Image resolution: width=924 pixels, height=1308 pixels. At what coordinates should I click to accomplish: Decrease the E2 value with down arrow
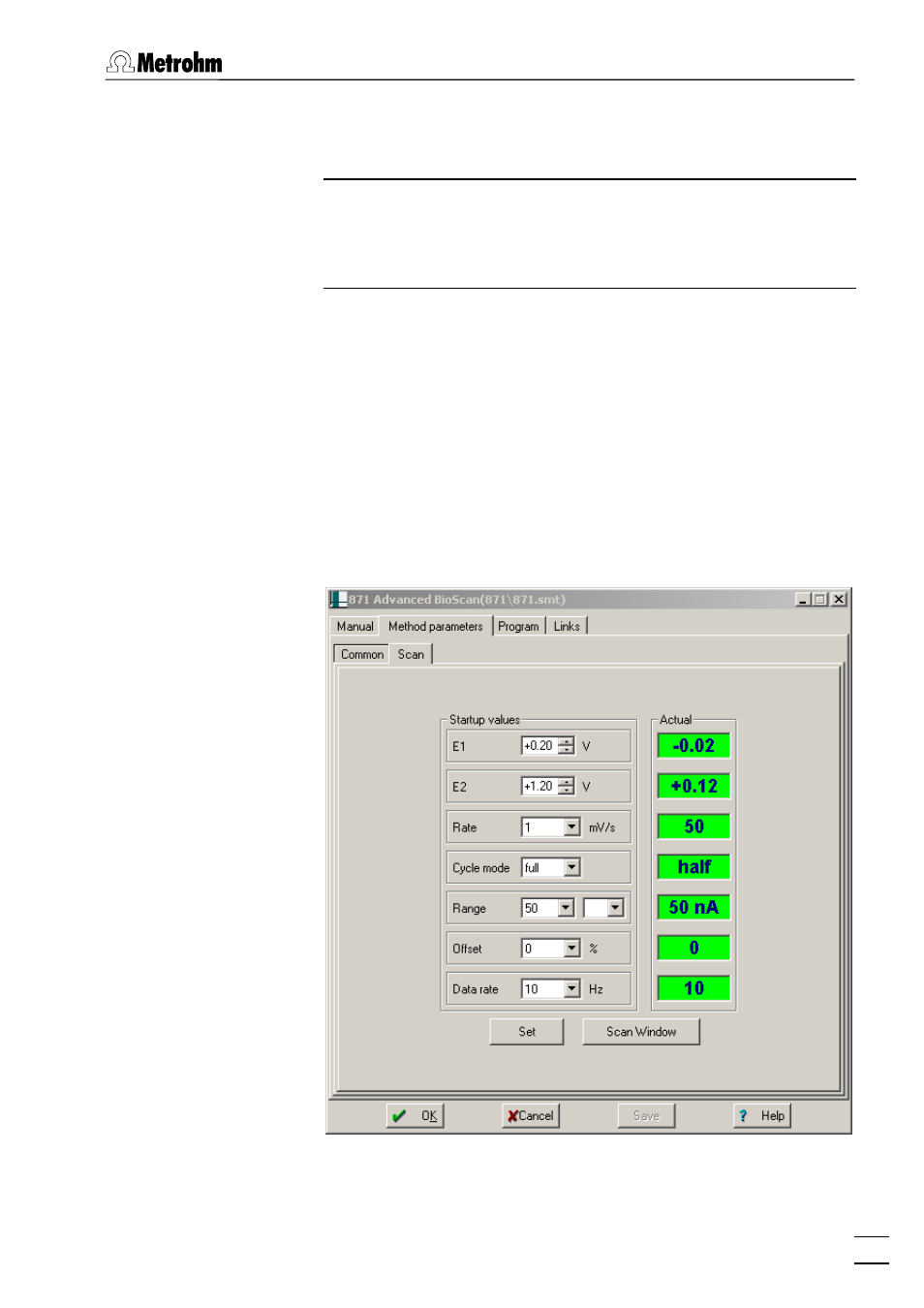(x=566, y=791)
